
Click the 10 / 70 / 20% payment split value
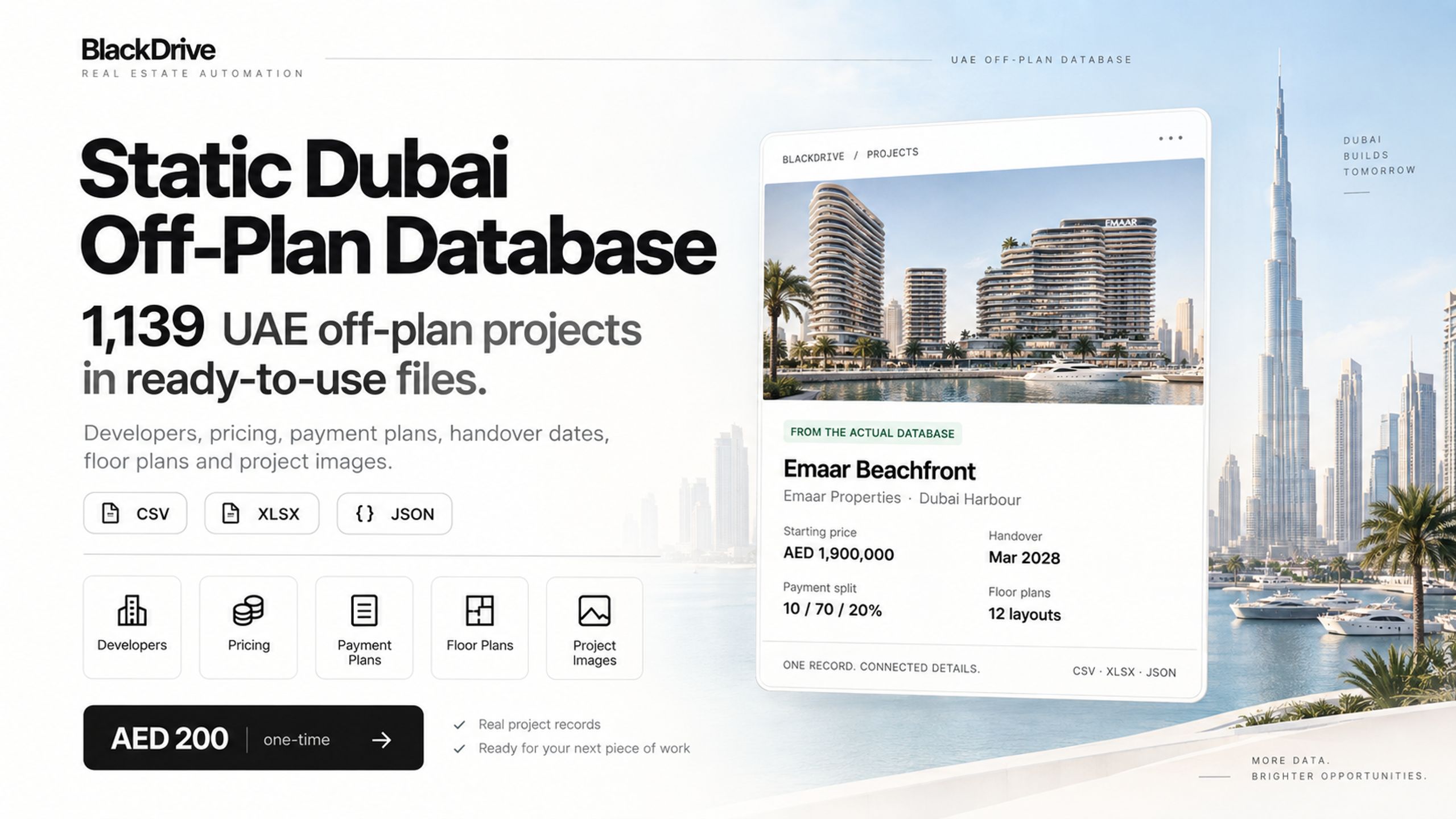832,609
